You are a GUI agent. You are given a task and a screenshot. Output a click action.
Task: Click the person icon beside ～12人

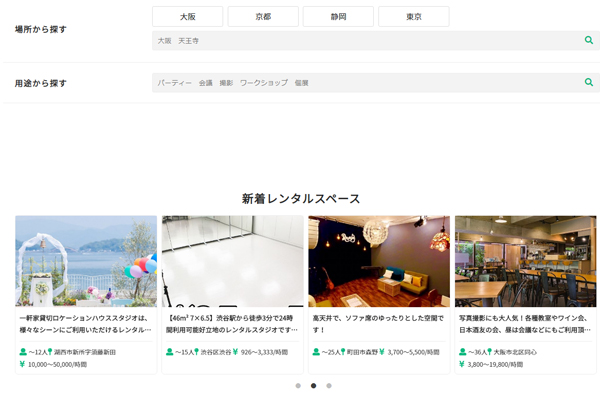click(23, 352)
